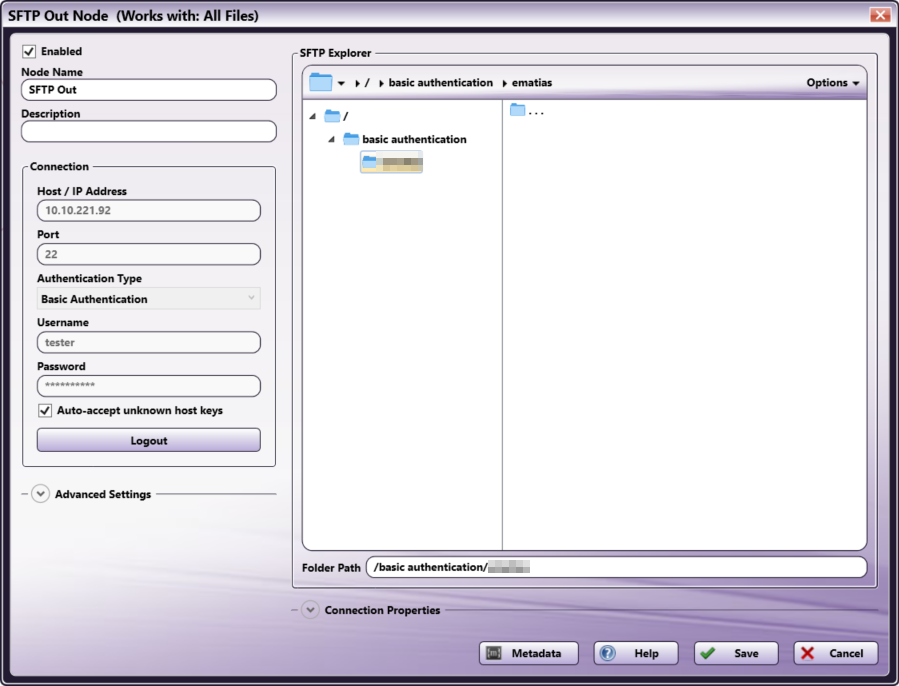Viewport: 899px width, 686px height.
Task: Select the highlighted subfolder in tree
Action: click(x=392, y=162)
